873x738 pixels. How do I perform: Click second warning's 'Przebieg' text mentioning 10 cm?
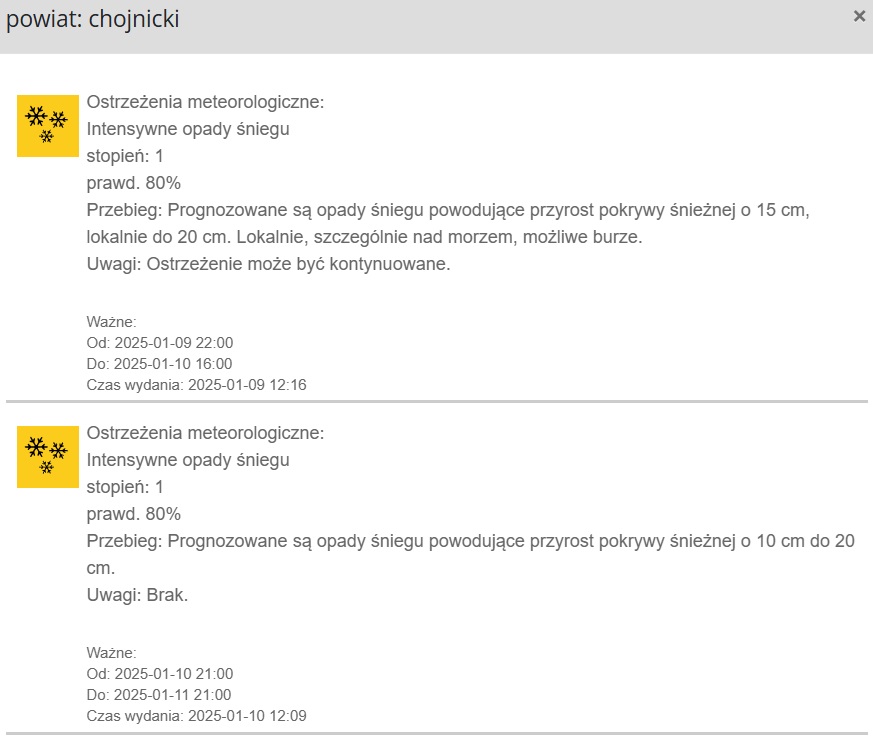coord(470,554)
